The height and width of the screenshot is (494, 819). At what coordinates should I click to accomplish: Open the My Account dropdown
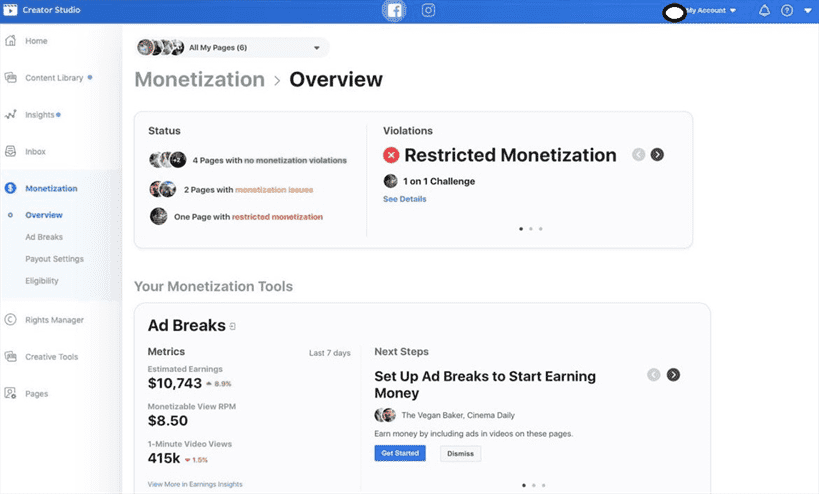coord(711,10)
